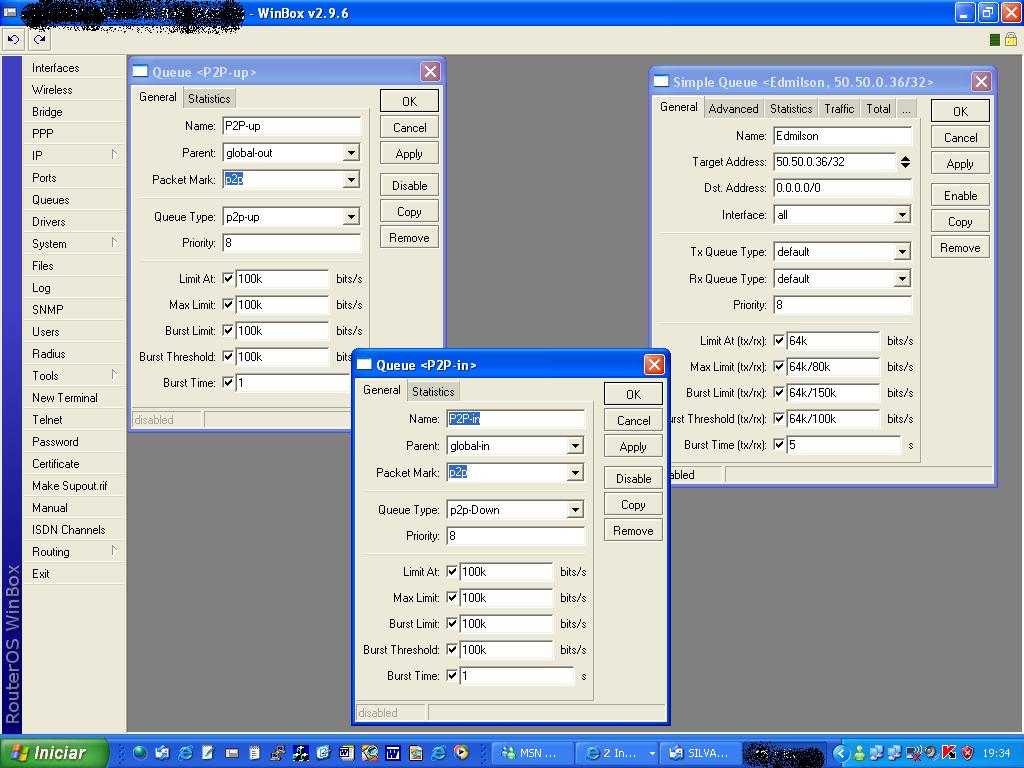
Task: Toggle Max Limit checkbox in P2P-up queue
Action: coord(227,305)
